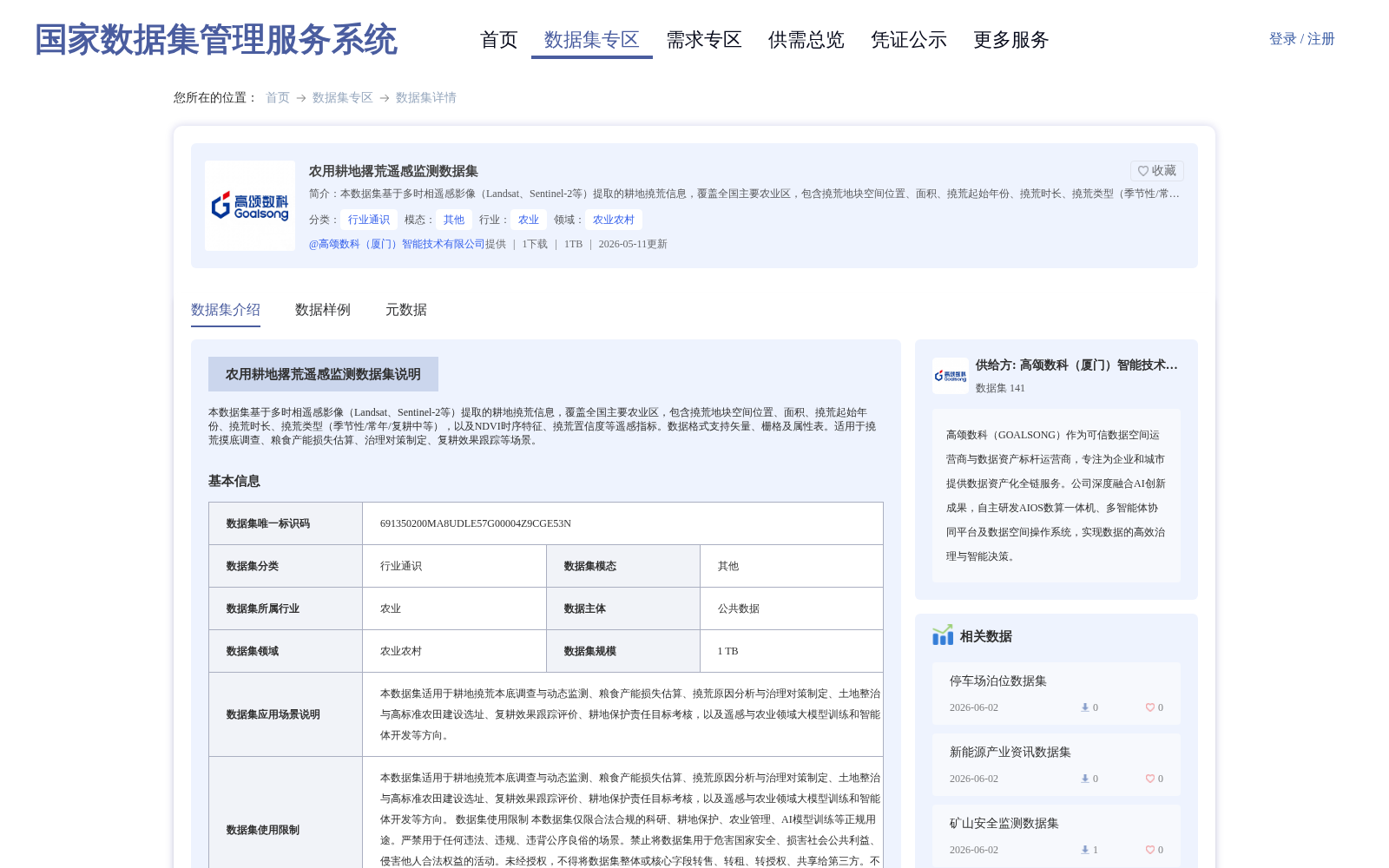The image size is (1389, 868).
Task: Click the breadcrumb arrow after 首页
Action: coord(301,98)
